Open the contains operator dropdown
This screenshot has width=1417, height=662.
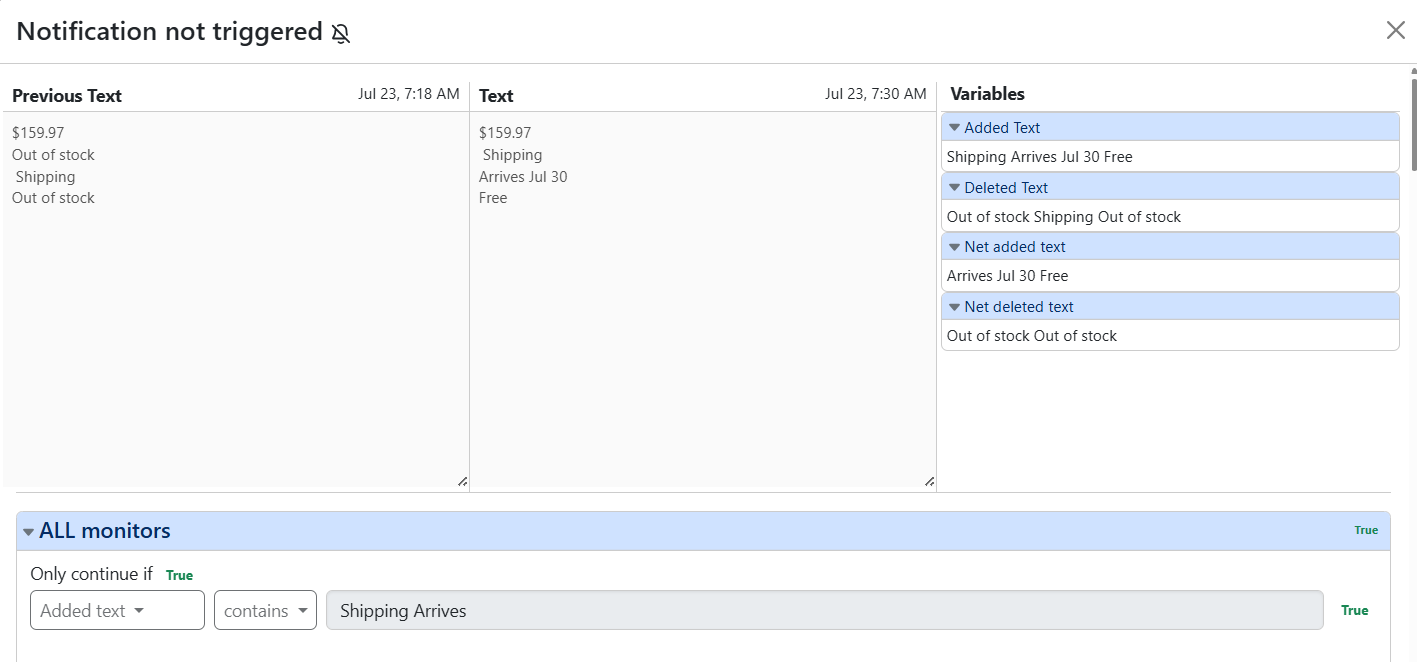(265, 610)
